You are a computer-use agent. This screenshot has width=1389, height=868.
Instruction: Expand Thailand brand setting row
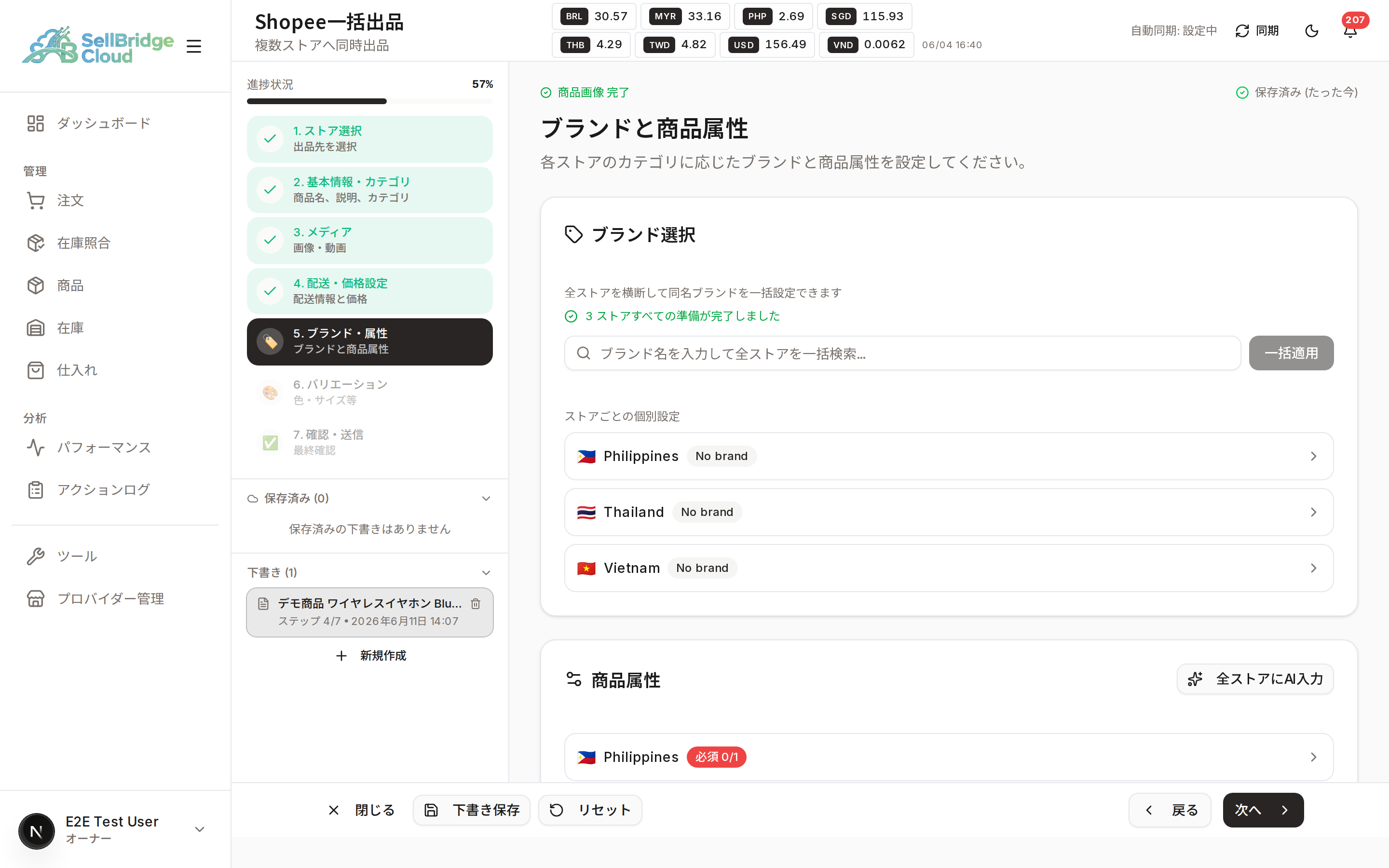tap(949, 512)
